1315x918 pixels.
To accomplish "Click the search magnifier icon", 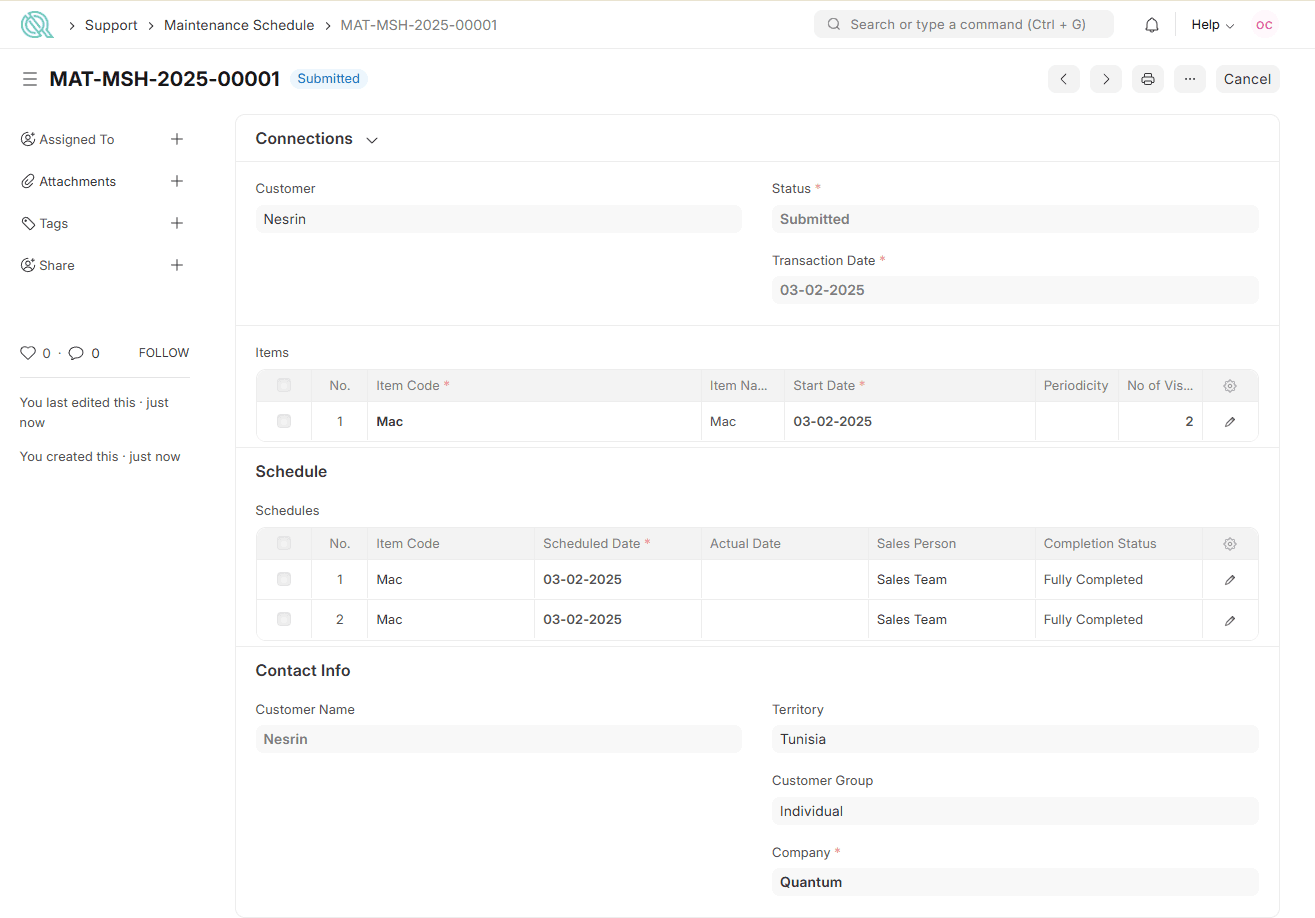I will [x=834, y=24].
